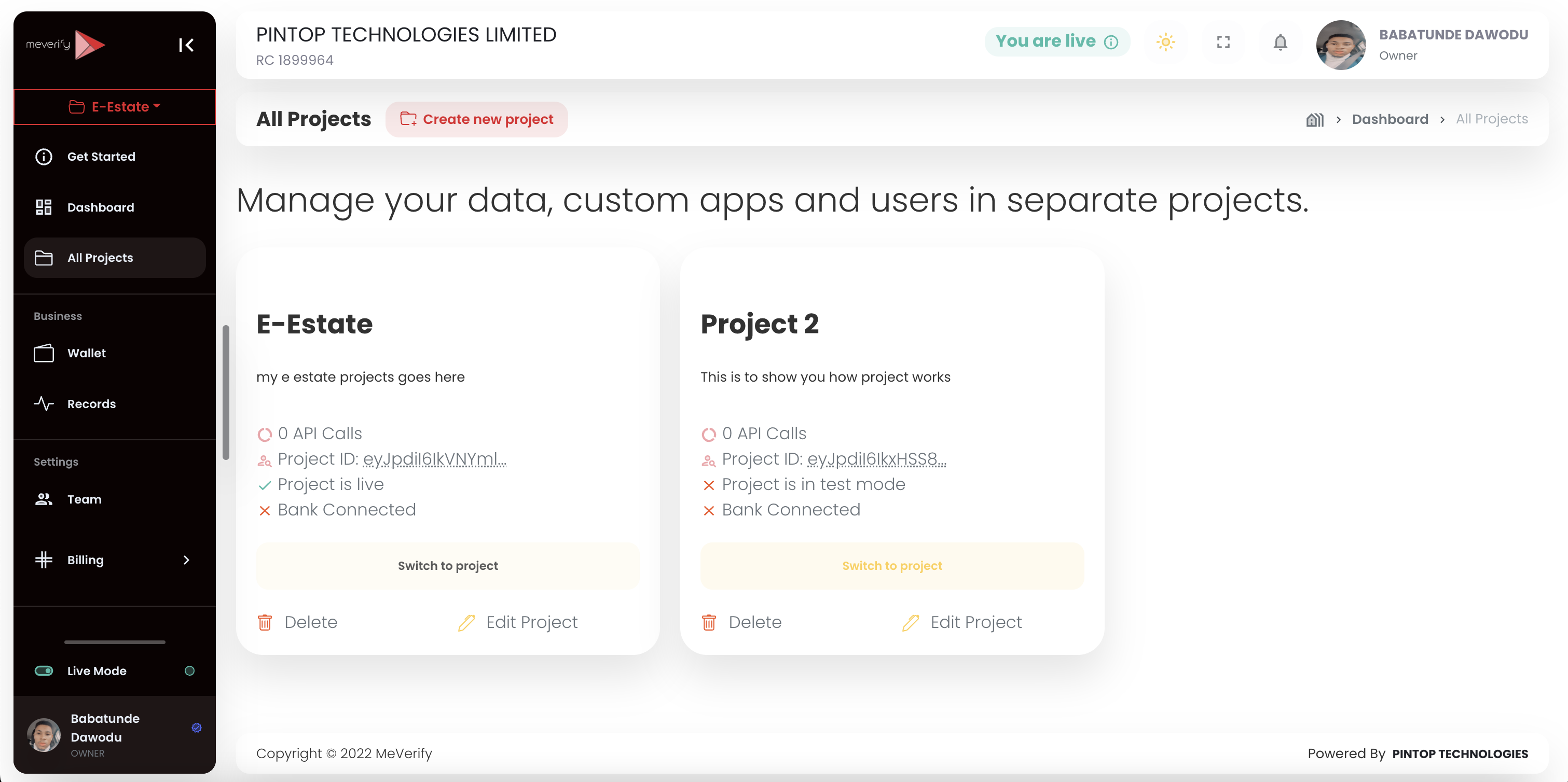Click the green Live Mode status dot
This screenshot has height=782, width=1568.
click(189, 671)
